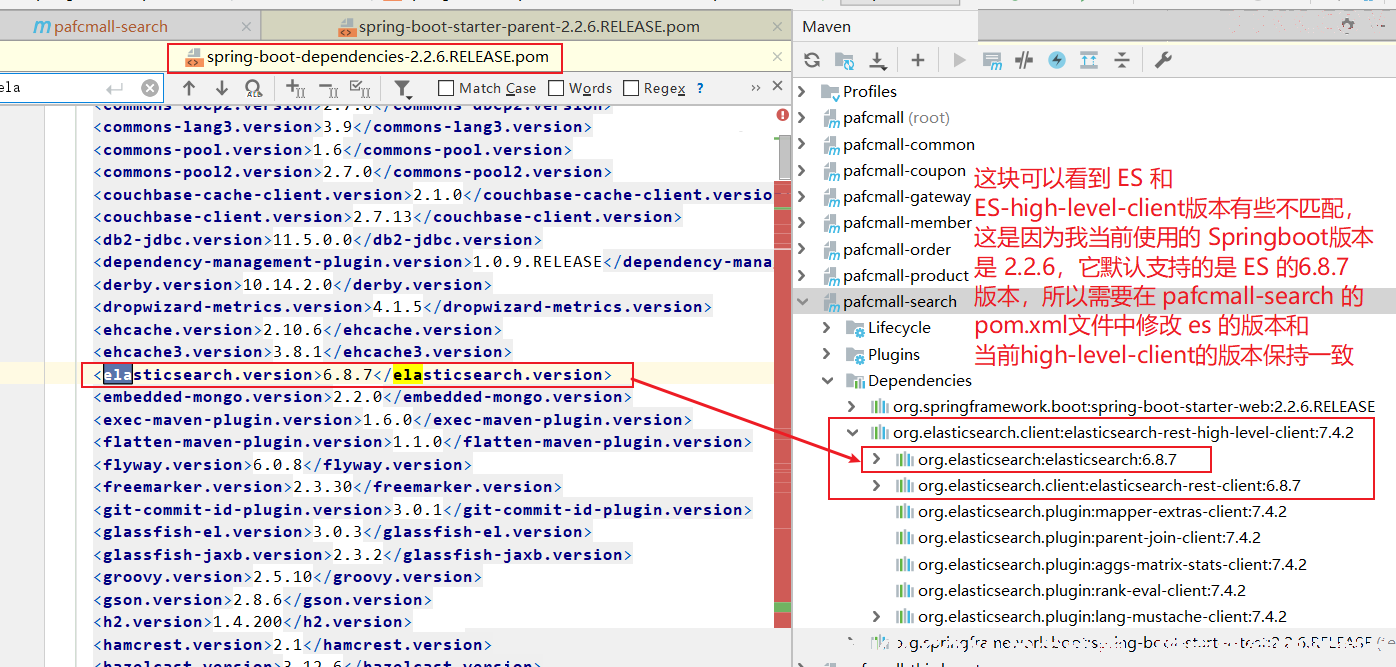The image size is (1396, 667).
Task: Select all occurrences icon
Action: [x=361, y=88]
